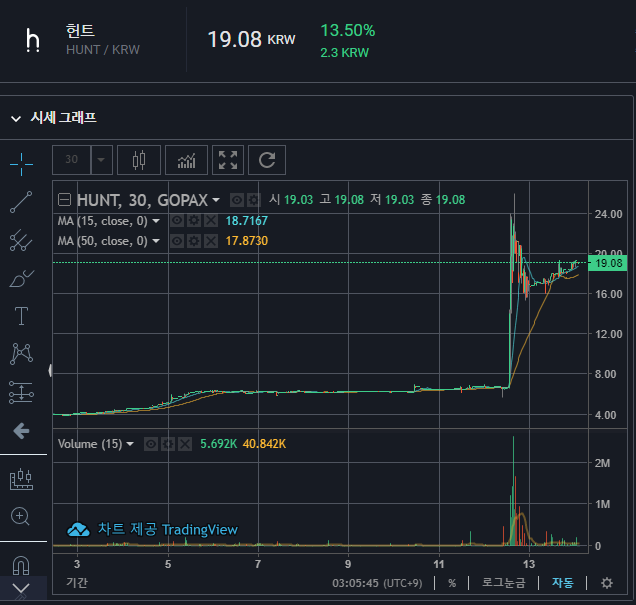Click the back arrow icon in sidebar
The height and width of the screenshot is (605, 636).
(x=21, y=431)
